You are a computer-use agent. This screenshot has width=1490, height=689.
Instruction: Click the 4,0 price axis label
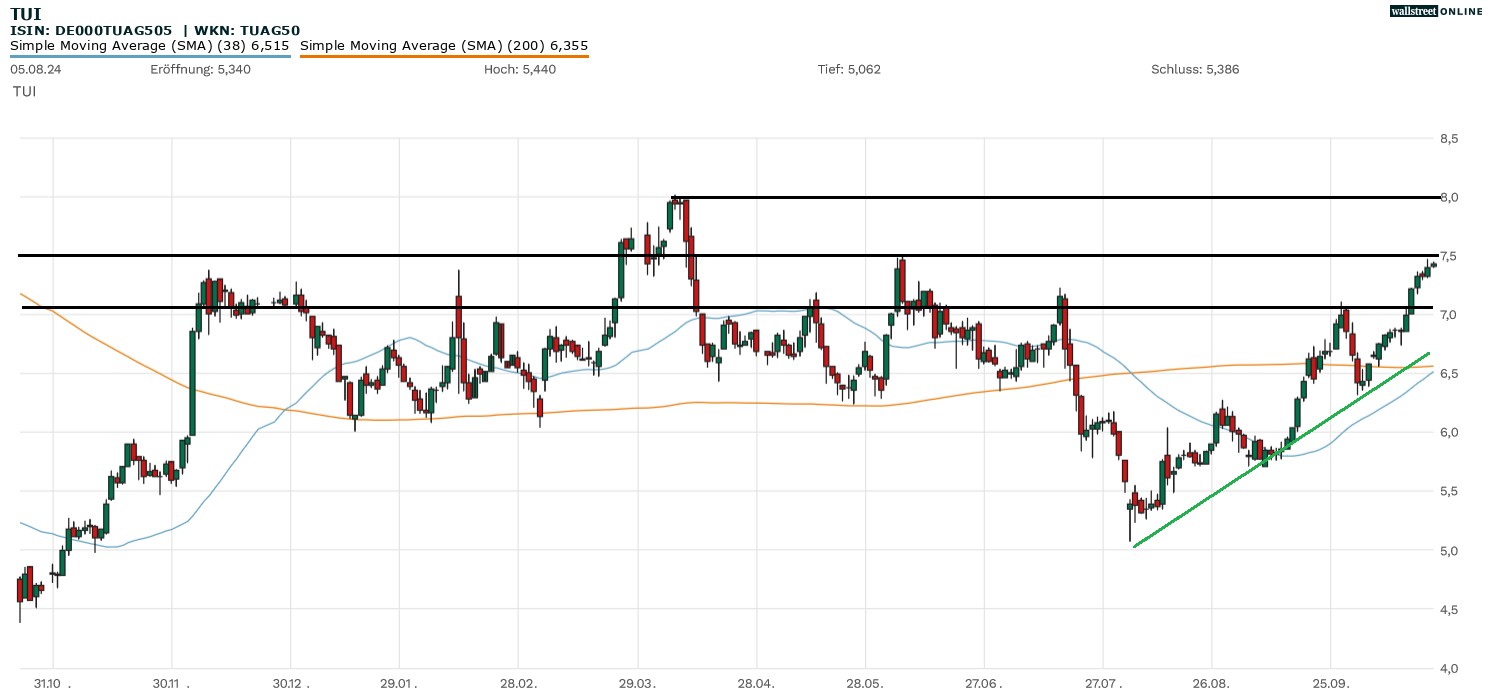1448,667
